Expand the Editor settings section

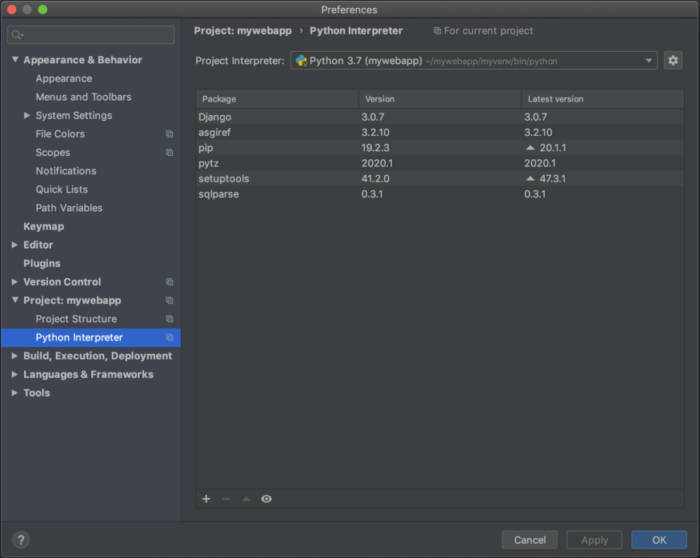click(x=15, y=245)
